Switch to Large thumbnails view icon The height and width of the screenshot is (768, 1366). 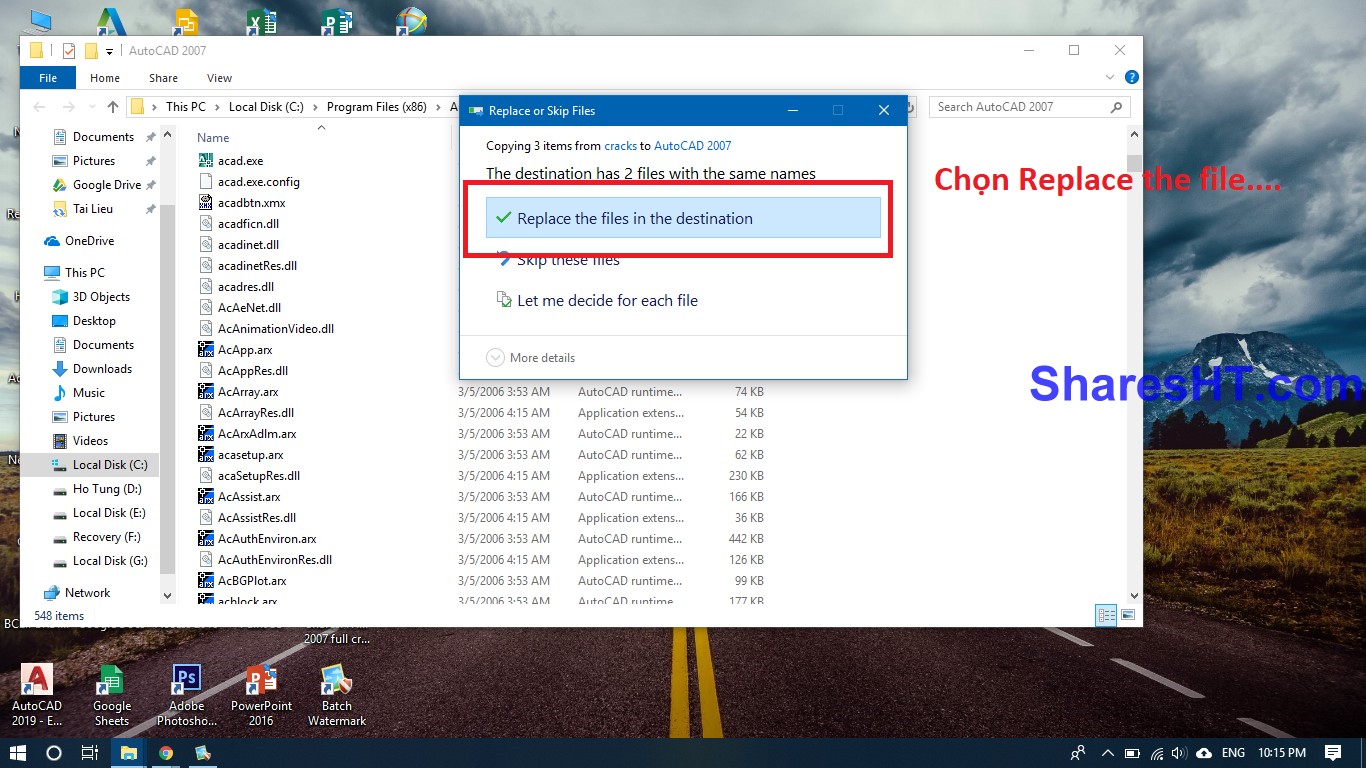[x=1128, y=616]
